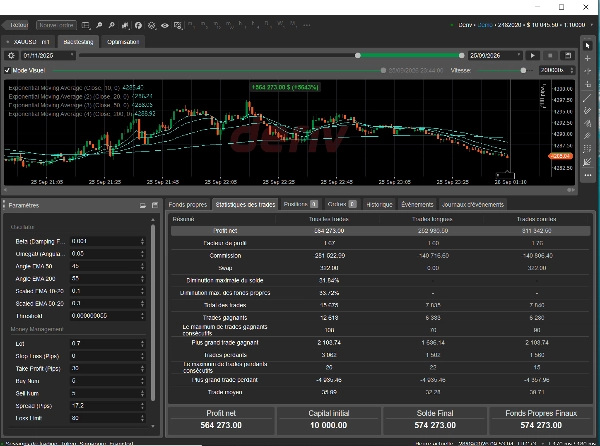Select the m1 timeframe button
Viewport: 600px width, 446px height.
192,25
